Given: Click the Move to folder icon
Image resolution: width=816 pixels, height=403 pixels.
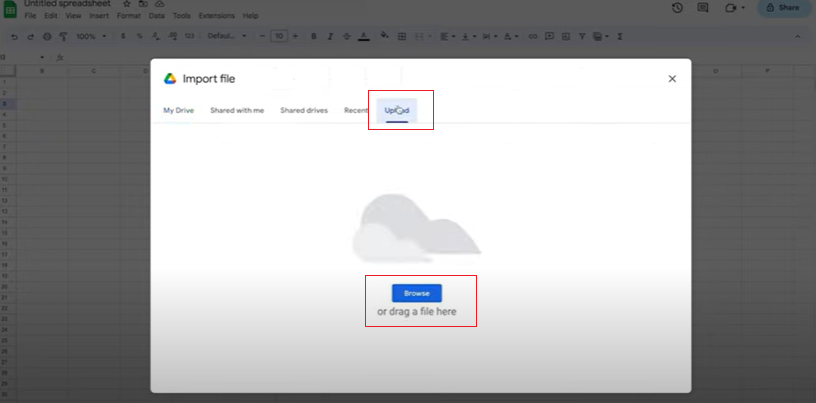Looking at the screenshot, I should (143, 4).
